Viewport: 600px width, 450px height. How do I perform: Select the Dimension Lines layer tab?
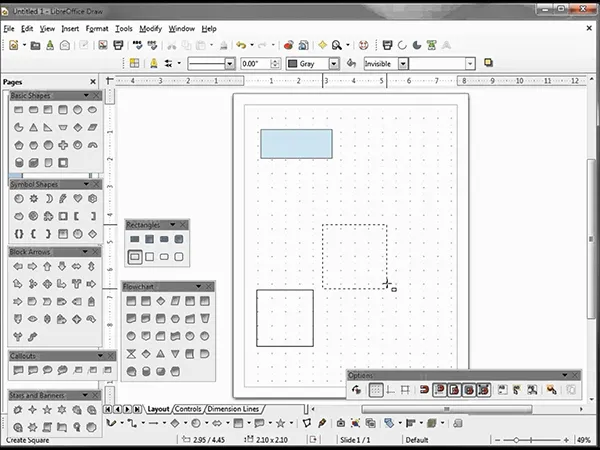point(236,409)
